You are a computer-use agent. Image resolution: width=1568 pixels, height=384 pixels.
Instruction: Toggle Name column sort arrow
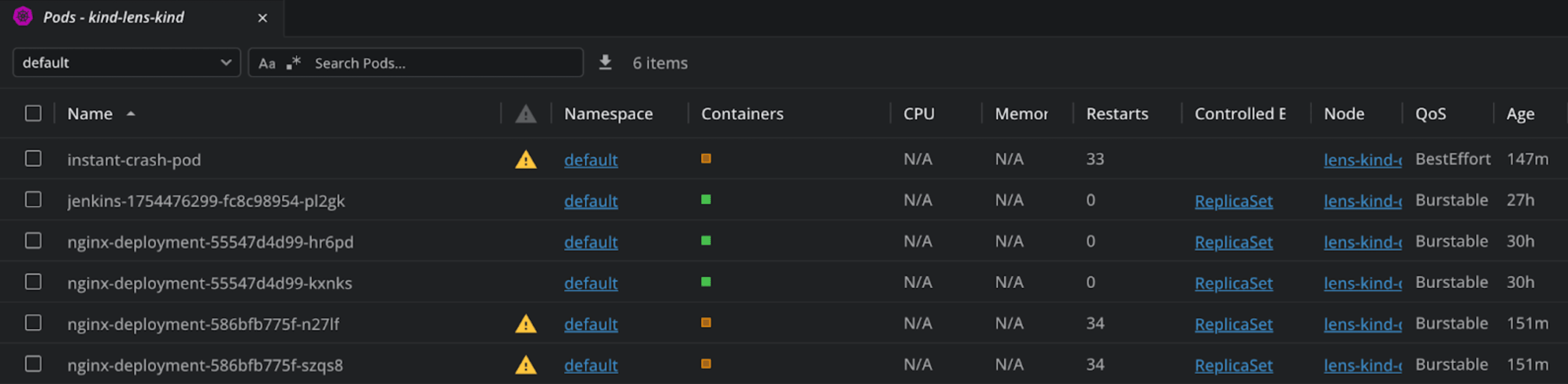(x=131, y=114)
